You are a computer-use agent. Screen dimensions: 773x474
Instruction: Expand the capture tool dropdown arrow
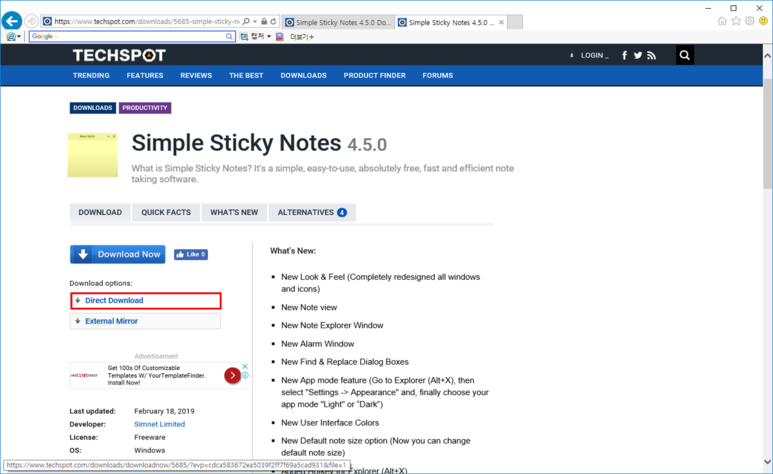point(269,36)
